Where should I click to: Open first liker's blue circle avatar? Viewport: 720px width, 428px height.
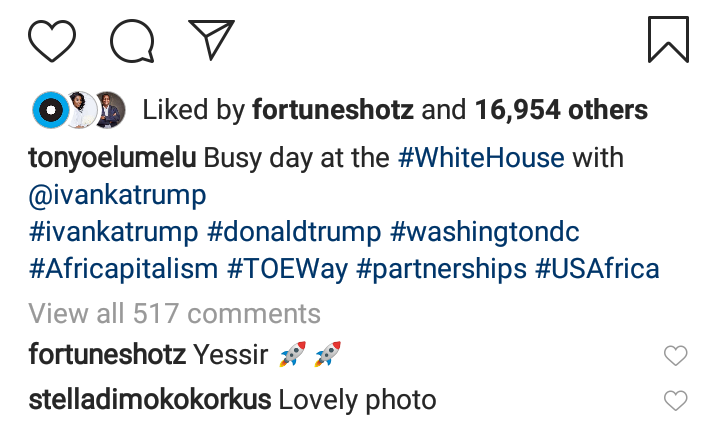[x=49, y=109]
